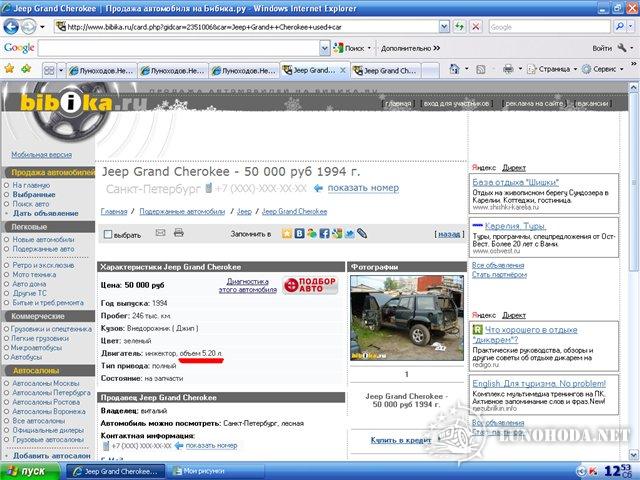This screenshot has height=480, width=640.
Task: Open search provider options dropdown arrow
Action: (x=631, y=27)
